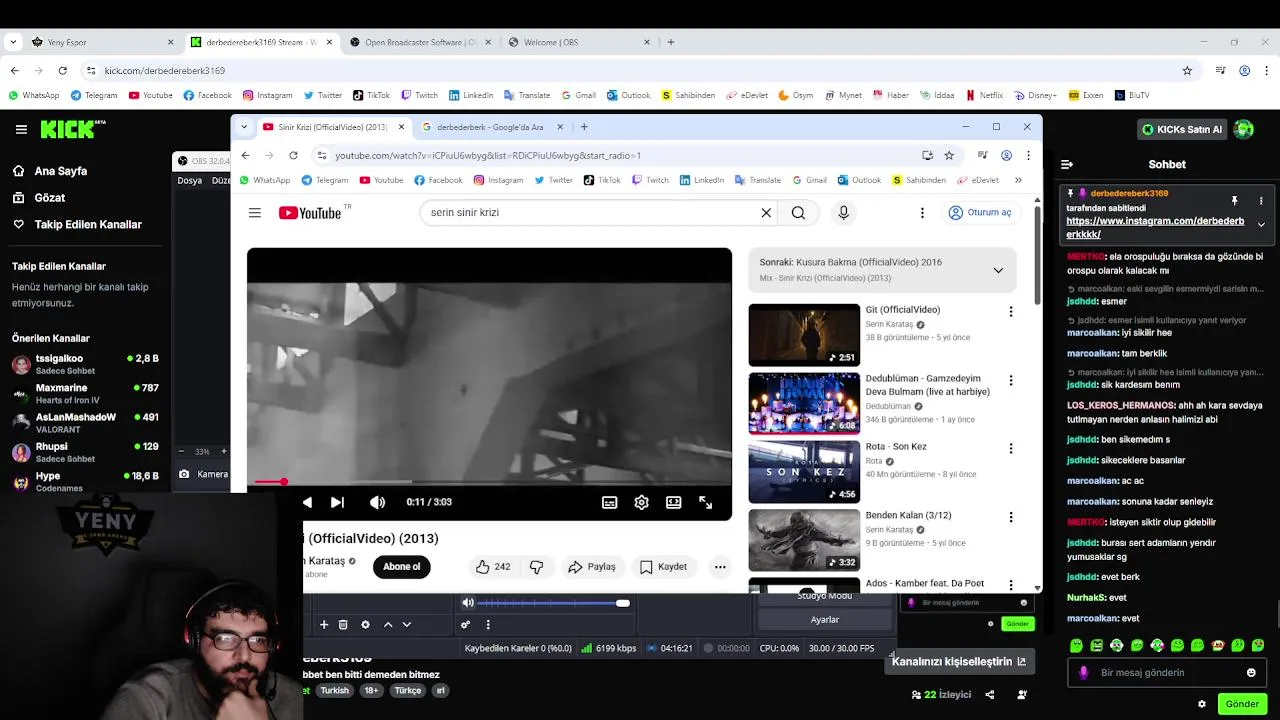
Task: Open the WhatsApp bookmark in outer browser
Action: [34, 95]
